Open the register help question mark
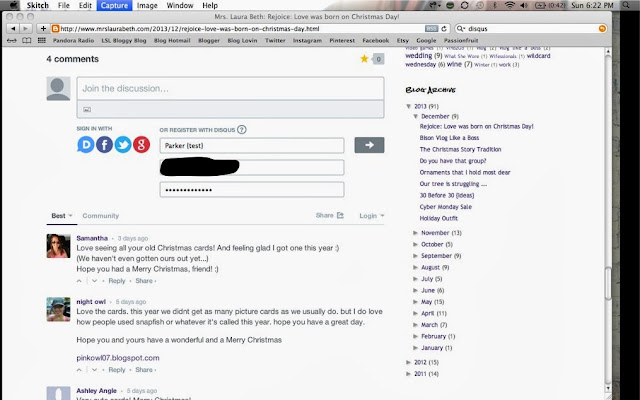Viewport: 640px width, 400px height. (x=242, y=130)
